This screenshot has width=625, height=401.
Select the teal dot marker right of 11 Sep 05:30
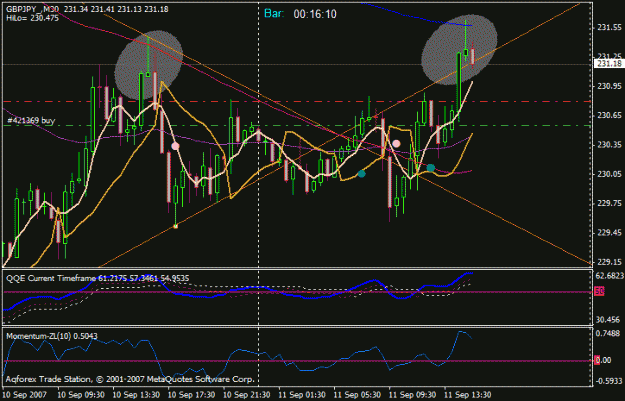pyautogui.click(x=362, y=174)
